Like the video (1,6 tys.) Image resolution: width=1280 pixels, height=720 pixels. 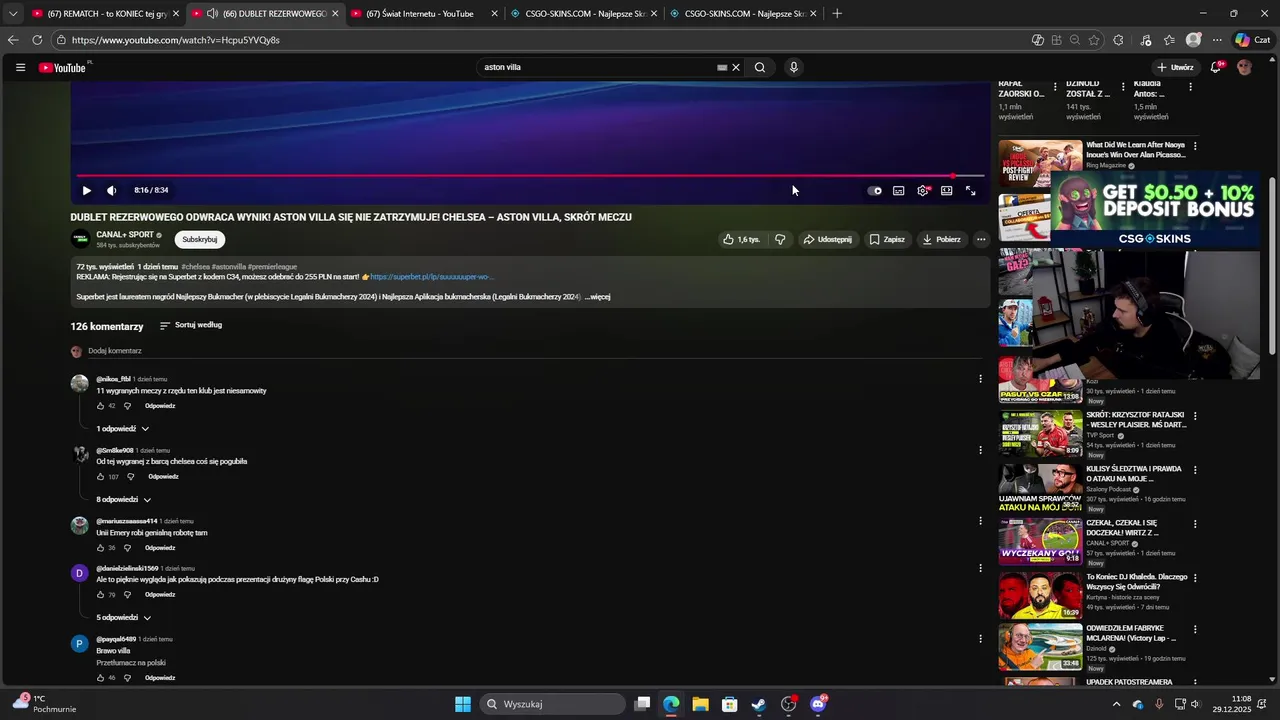point(741,239)
